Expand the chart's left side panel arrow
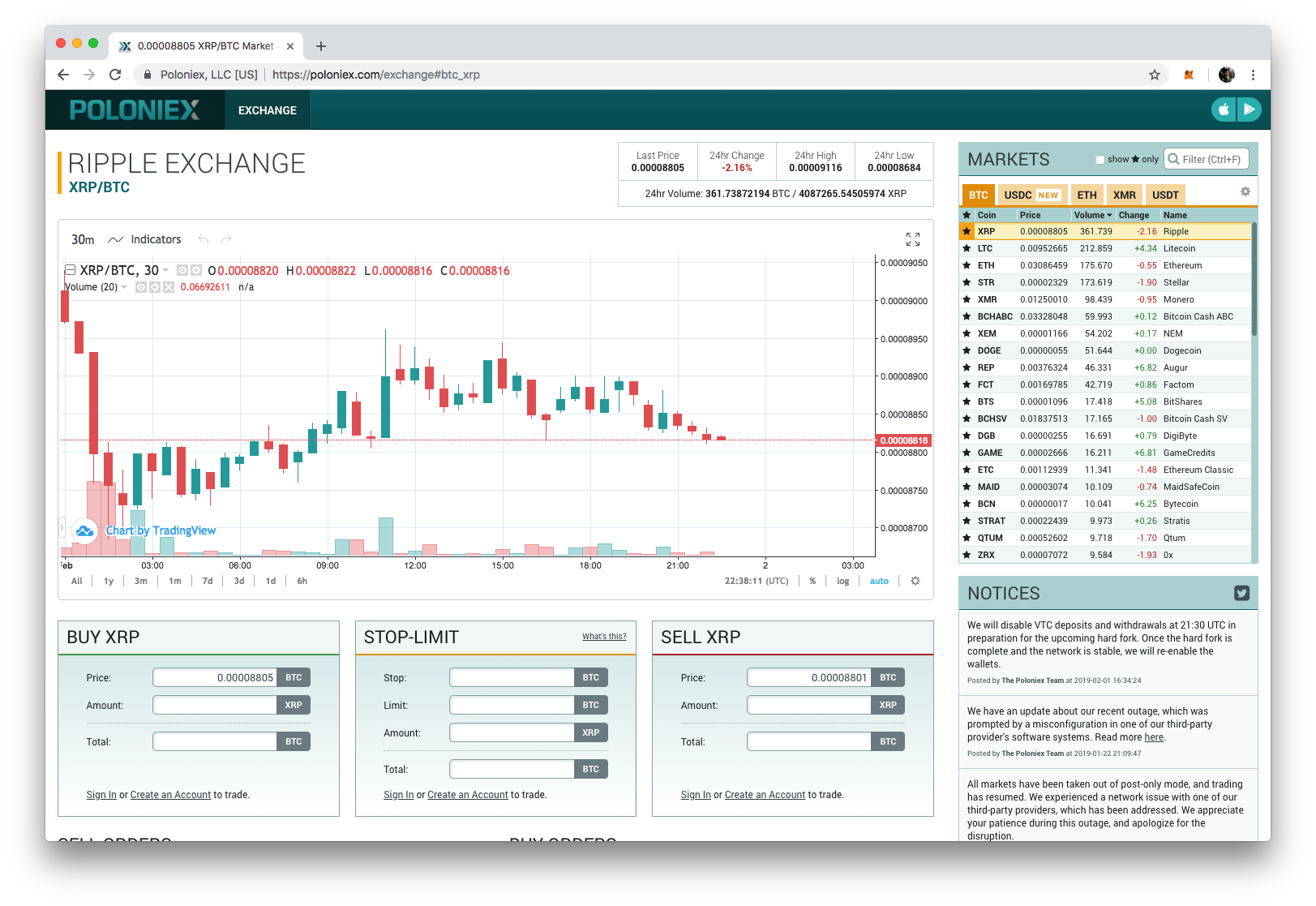 62,528
